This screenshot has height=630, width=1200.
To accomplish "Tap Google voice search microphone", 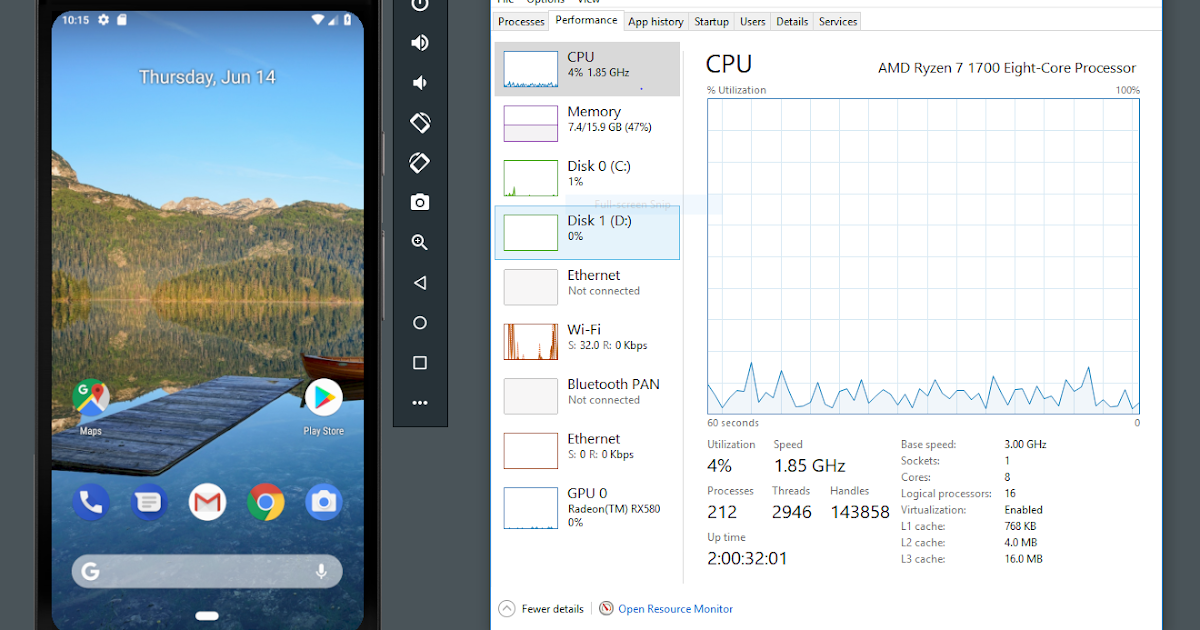I will [321, 571].
